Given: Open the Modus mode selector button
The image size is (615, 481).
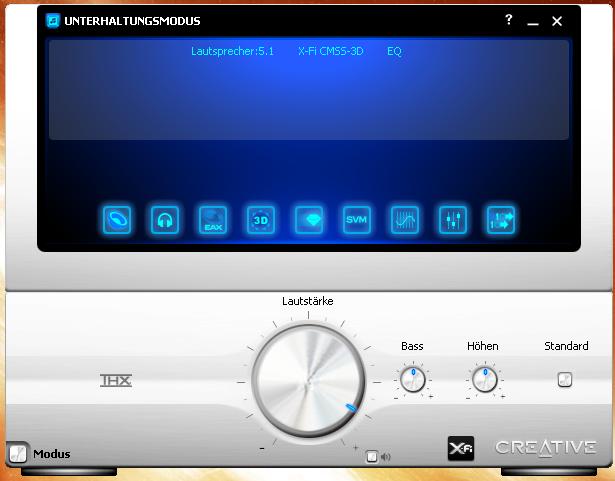Looking at the screenshot, I should tap(17, 454).
